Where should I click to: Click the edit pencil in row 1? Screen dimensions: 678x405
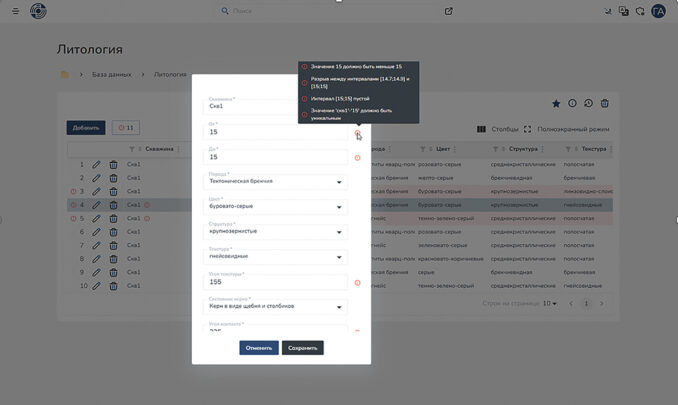pos(97,164)
